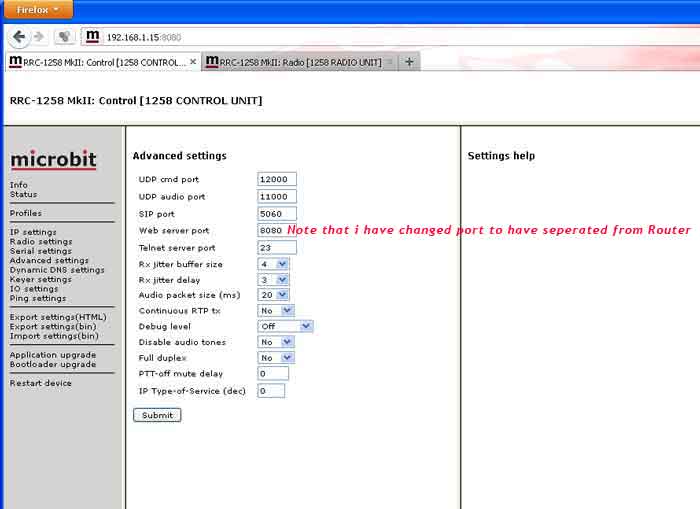Click the IP Type-of-Service (dec) field
The width and height of the screenshot is (700, 509).
(271, 391)
